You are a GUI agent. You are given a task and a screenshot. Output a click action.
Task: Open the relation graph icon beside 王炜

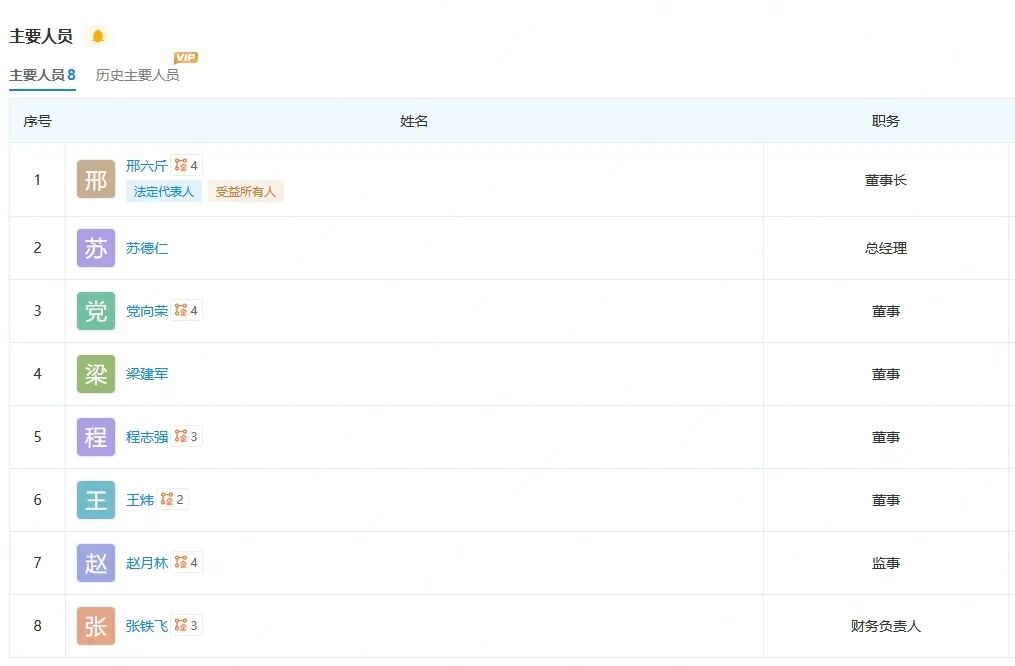tap(172, 500)
